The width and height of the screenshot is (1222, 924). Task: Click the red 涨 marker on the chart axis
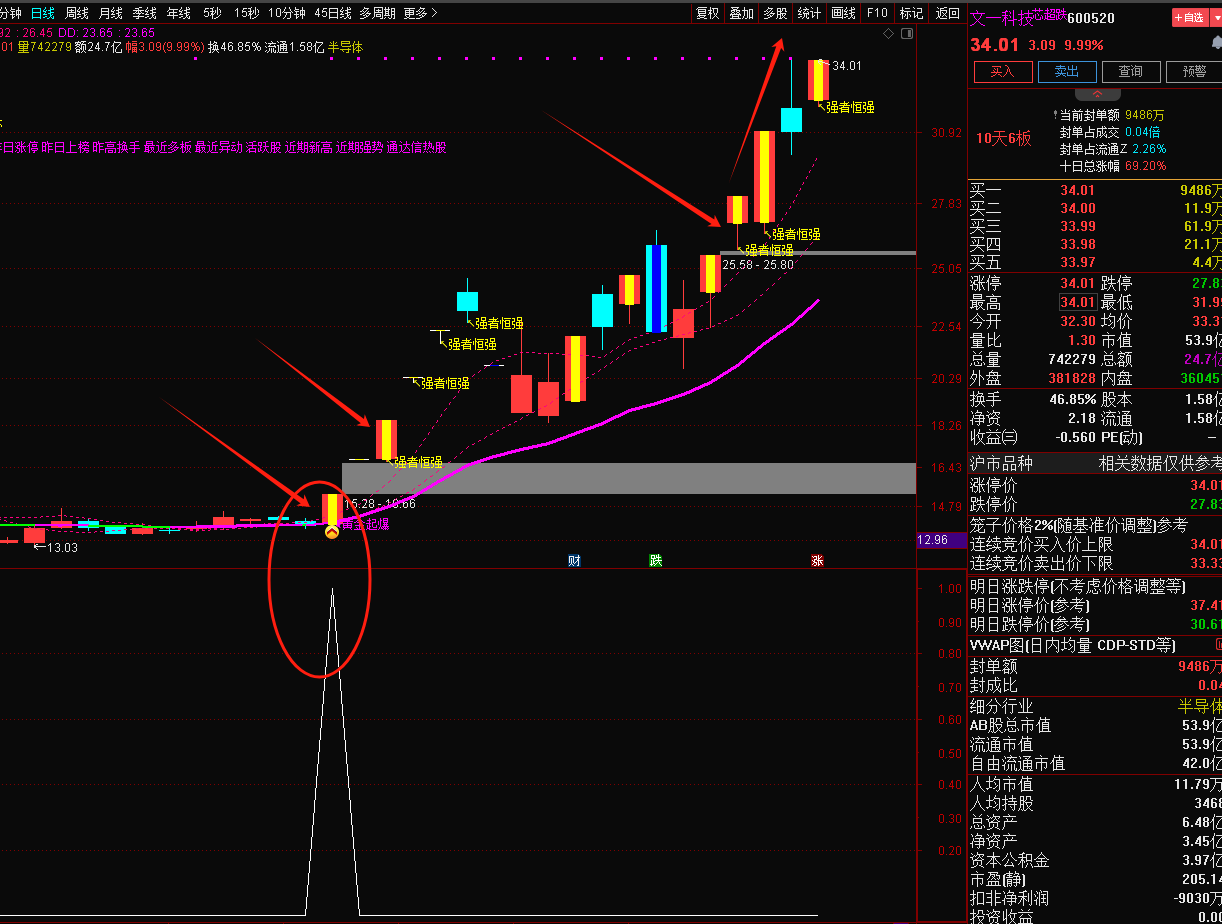pos(817,560)
